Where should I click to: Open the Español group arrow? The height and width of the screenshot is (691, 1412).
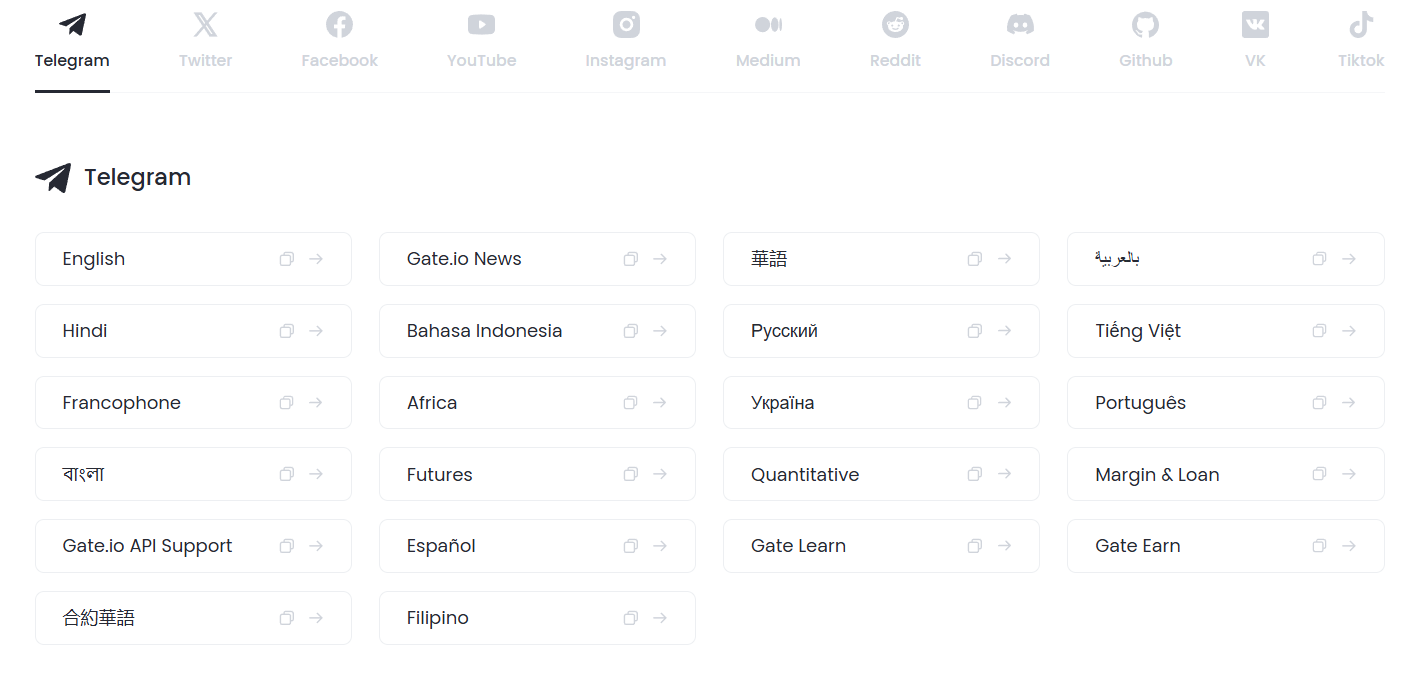point(660,546)
